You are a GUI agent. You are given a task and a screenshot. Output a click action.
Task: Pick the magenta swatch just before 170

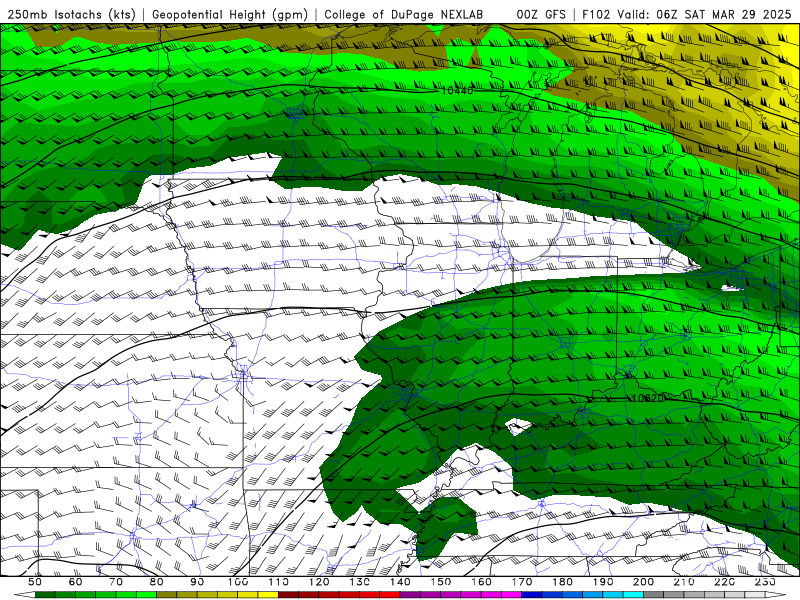tap(511, 595)
